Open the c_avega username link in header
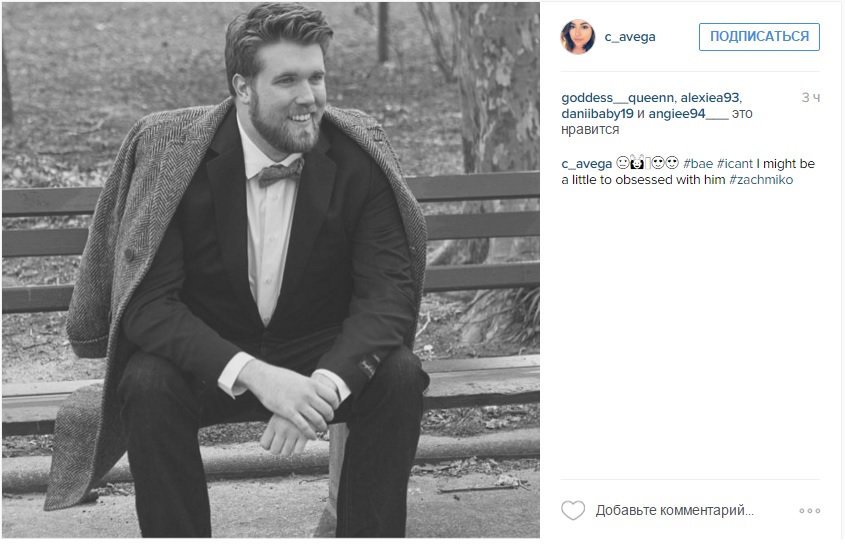The width and height of the screenshot is (845, 544). point(629,37)
